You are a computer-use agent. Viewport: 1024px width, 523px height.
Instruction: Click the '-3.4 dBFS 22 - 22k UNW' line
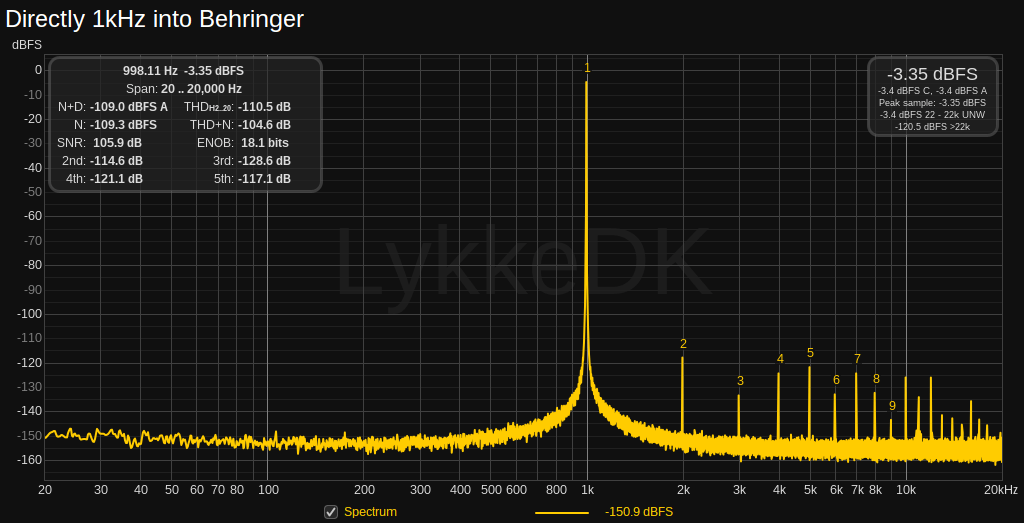932,114
